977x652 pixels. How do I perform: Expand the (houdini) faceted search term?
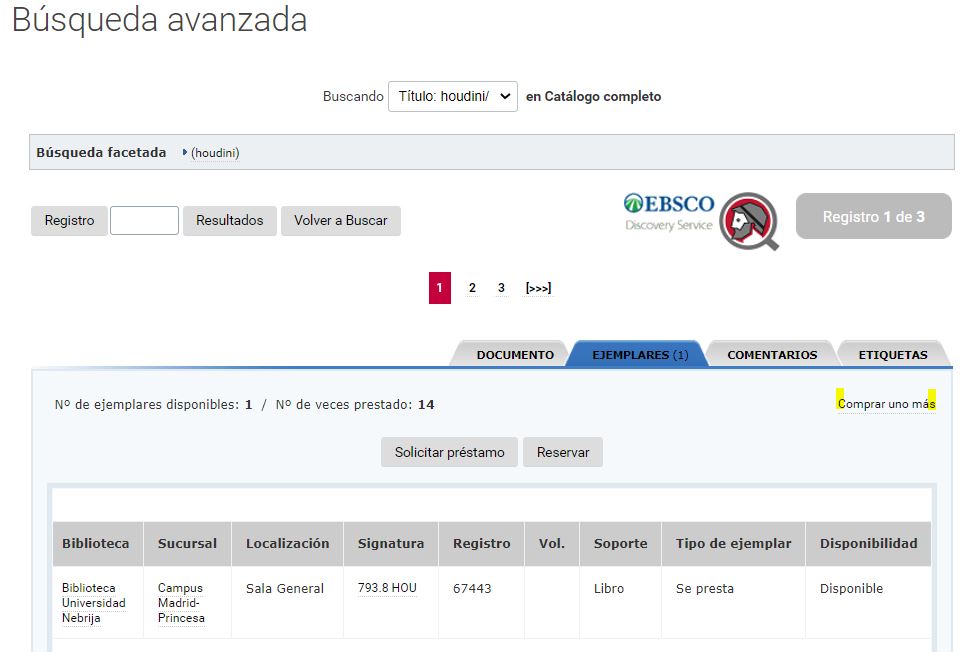click(x=214, y=153)
